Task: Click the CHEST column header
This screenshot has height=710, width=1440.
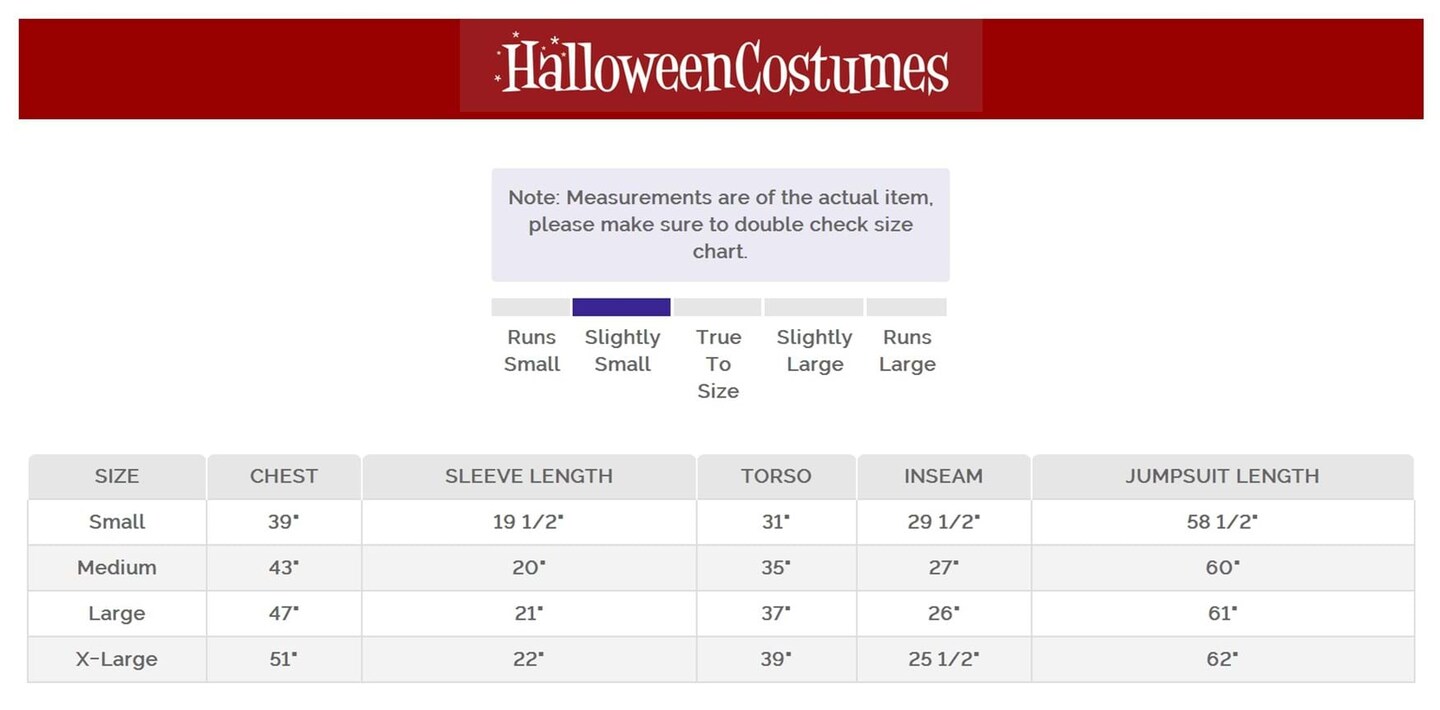Action: click(x=284, y=476)
